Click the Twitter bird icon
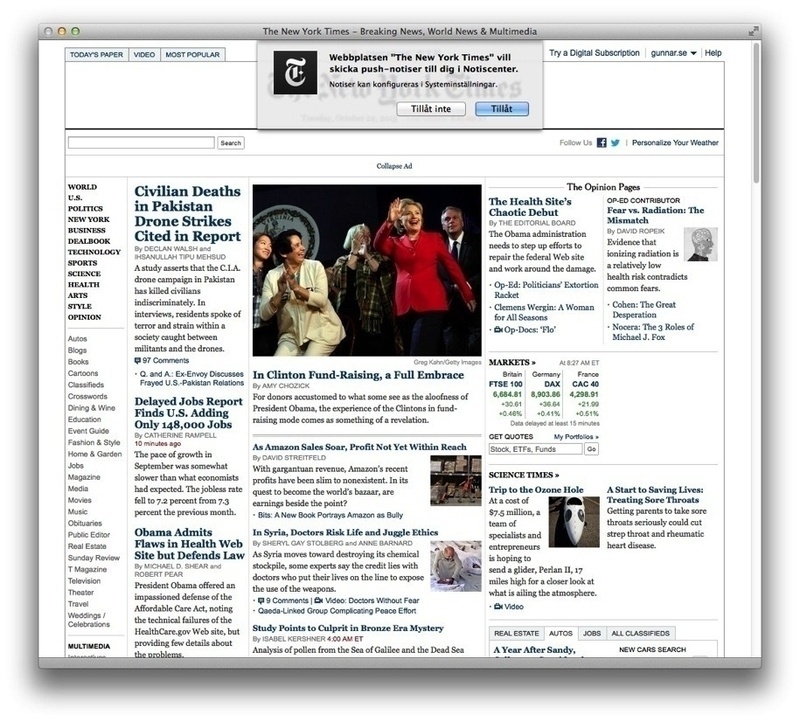Image resolution: width=800 pixels, height=722 pixels. 616,143
